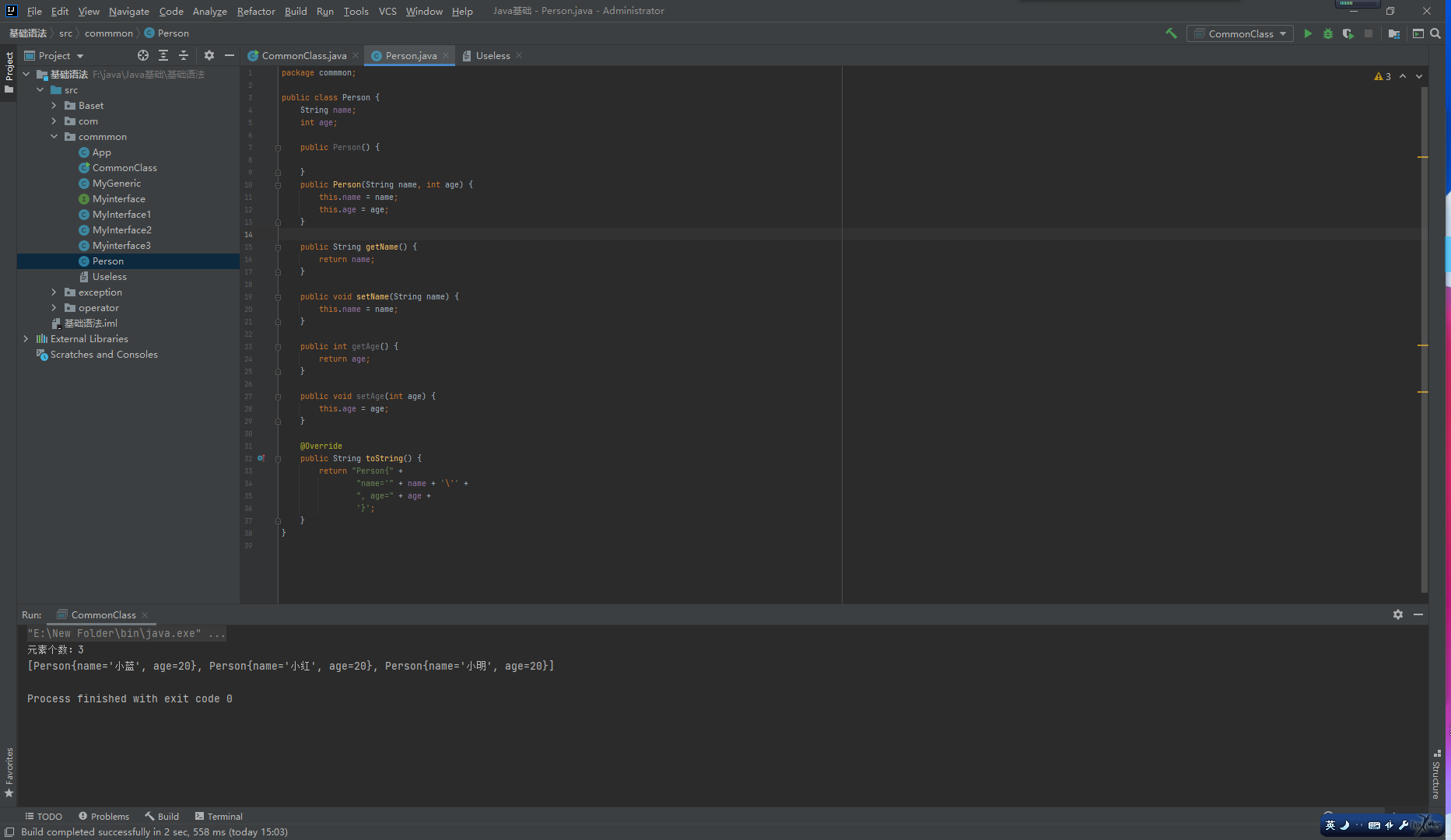Open the Terminal tool window

(219, 816)
